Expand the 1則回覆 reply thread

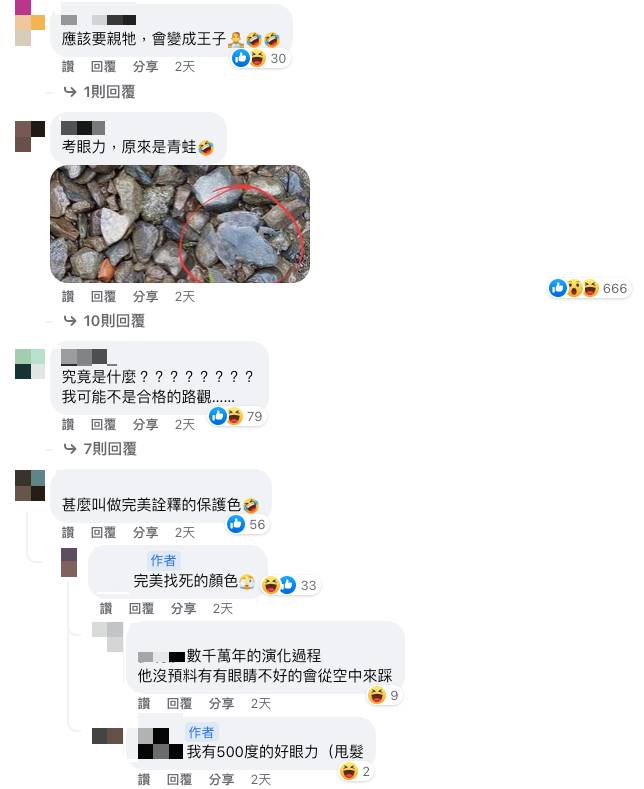coord(109,92)
